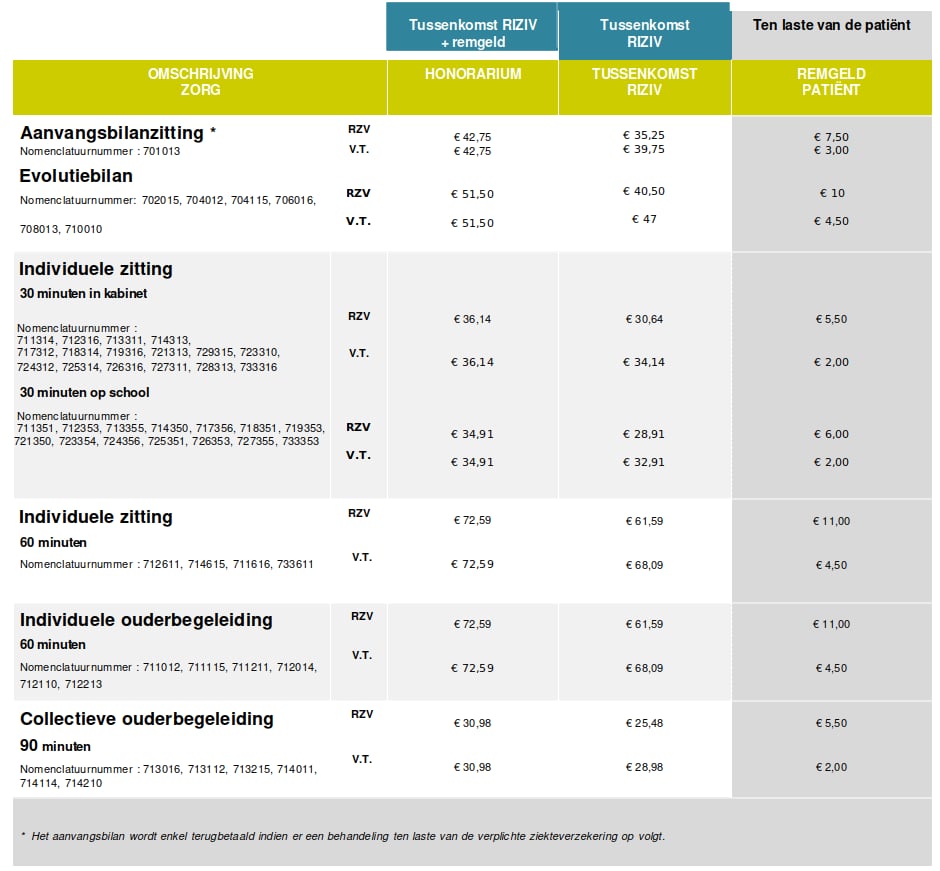This screenshot has width=940, height=871.
Task: Select the '€ 6,00' school remgeld value
Action: (831, 434)
